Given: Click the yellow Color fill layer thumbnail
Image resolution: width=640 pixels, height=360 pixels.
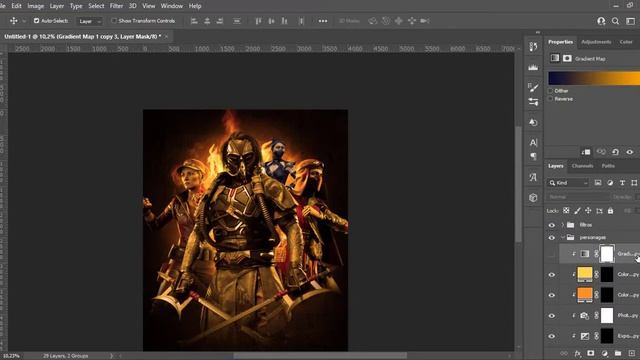Looking at the screenshot, I should [584, 274].
